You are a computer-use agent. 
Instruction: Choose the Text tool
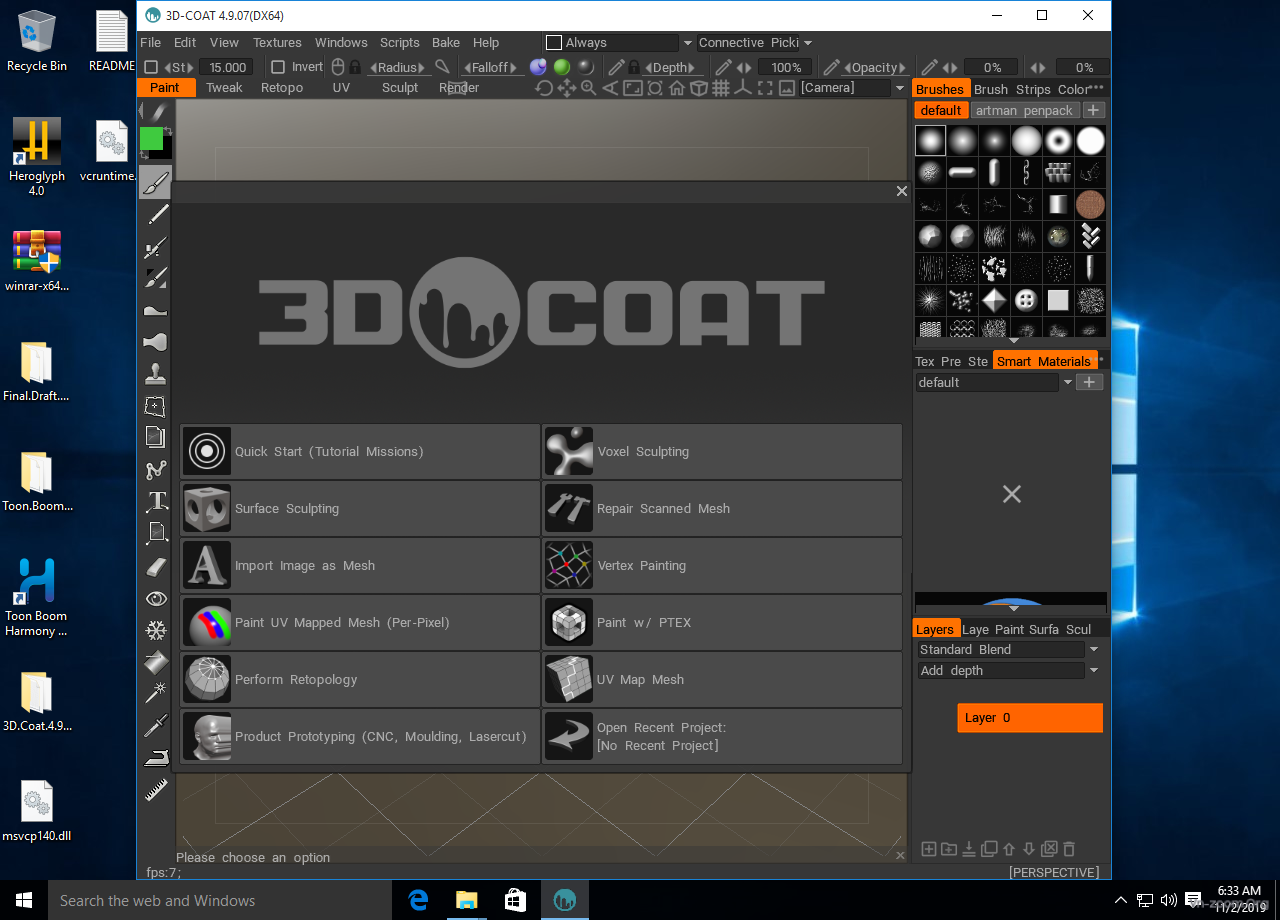pyautogui.click(x=155, y=502)
